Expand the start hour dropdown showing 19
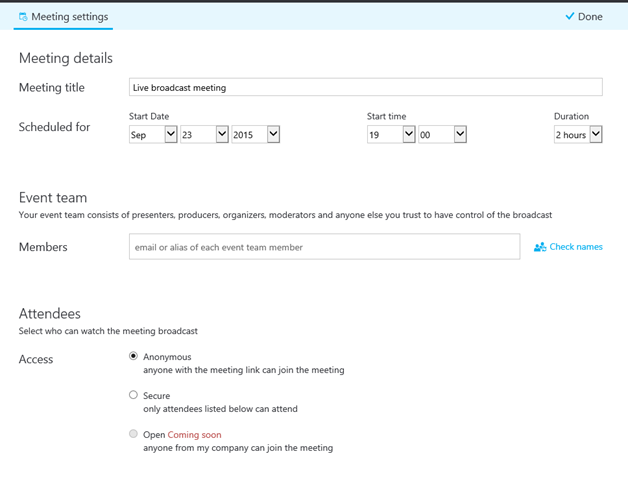This screenshot has height=480, width=628. tap(391, 135)
